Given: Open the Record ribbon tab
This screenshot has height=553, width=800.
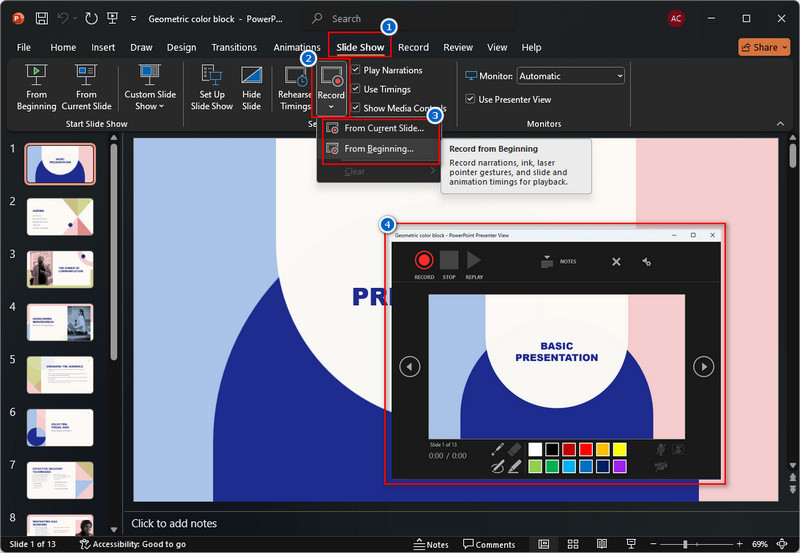Looking at the screenshot, I should [413, 47].
